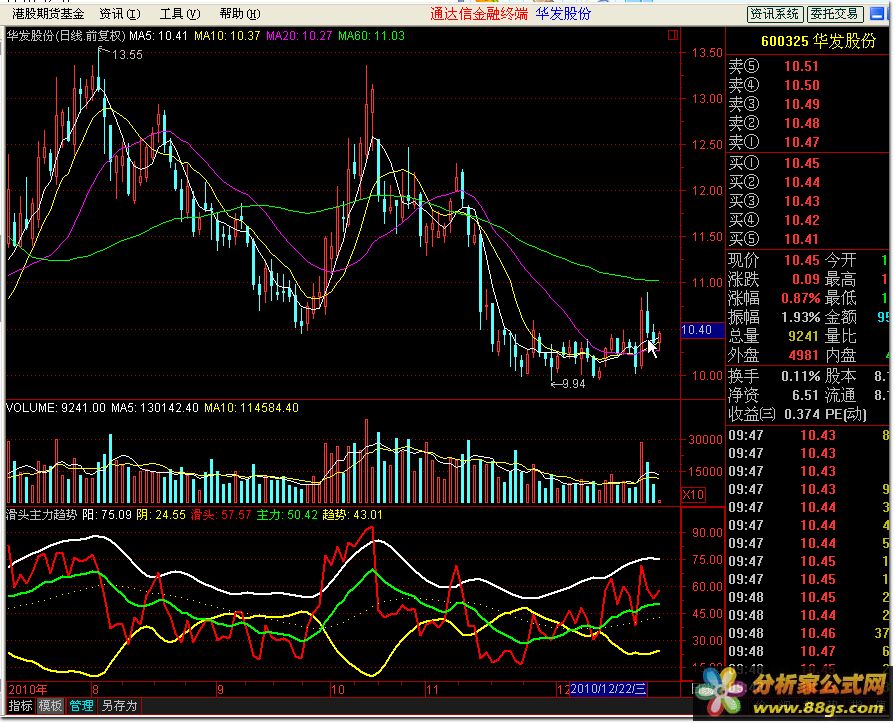
Task: Click the green 主力: 50.42 value
Action: pyautogui.click(x=287, y=515)
